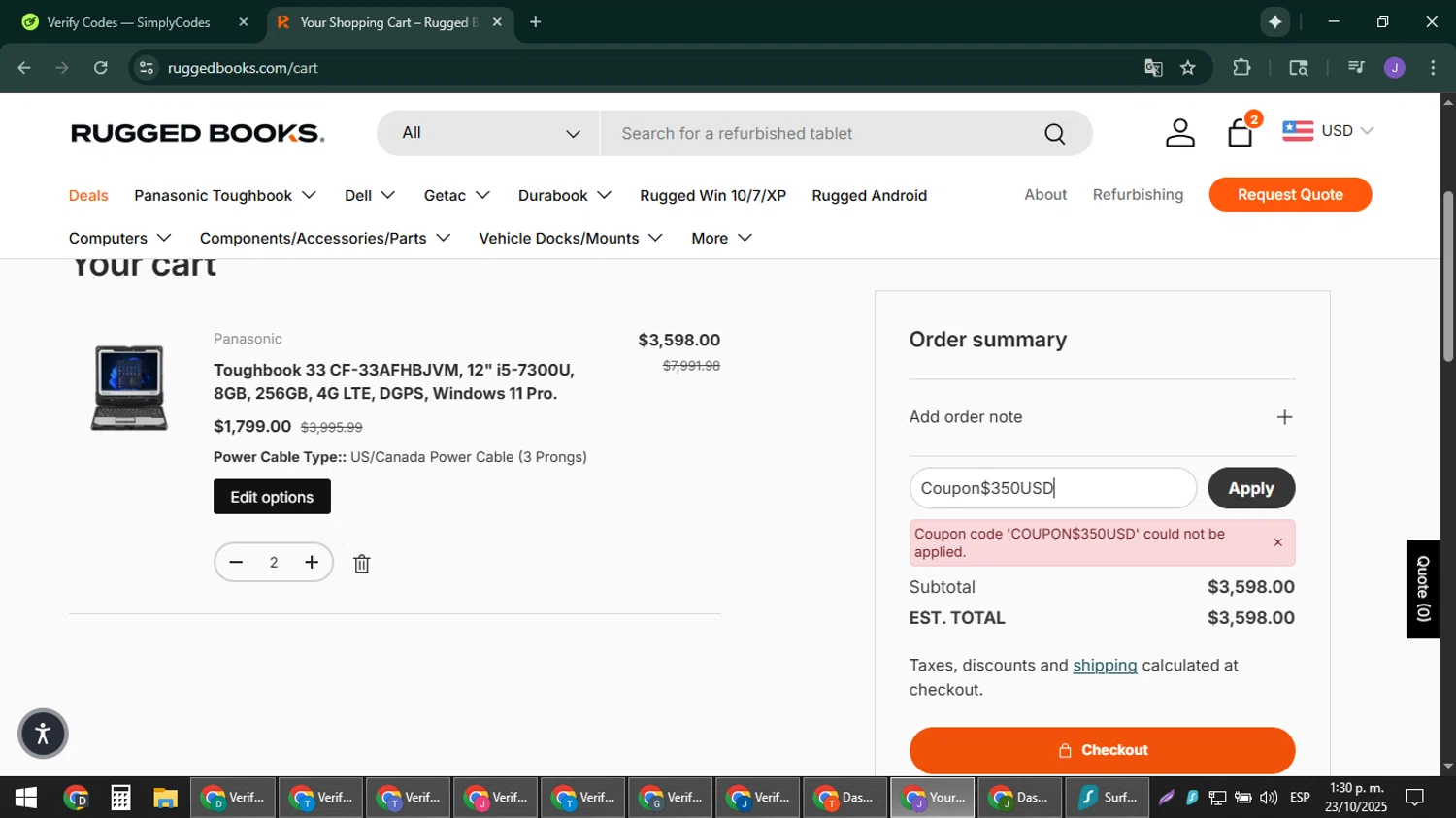Viewport: 1456px width, 818px height.
Task: Follow the shipping link
Action: point(1105,666)
